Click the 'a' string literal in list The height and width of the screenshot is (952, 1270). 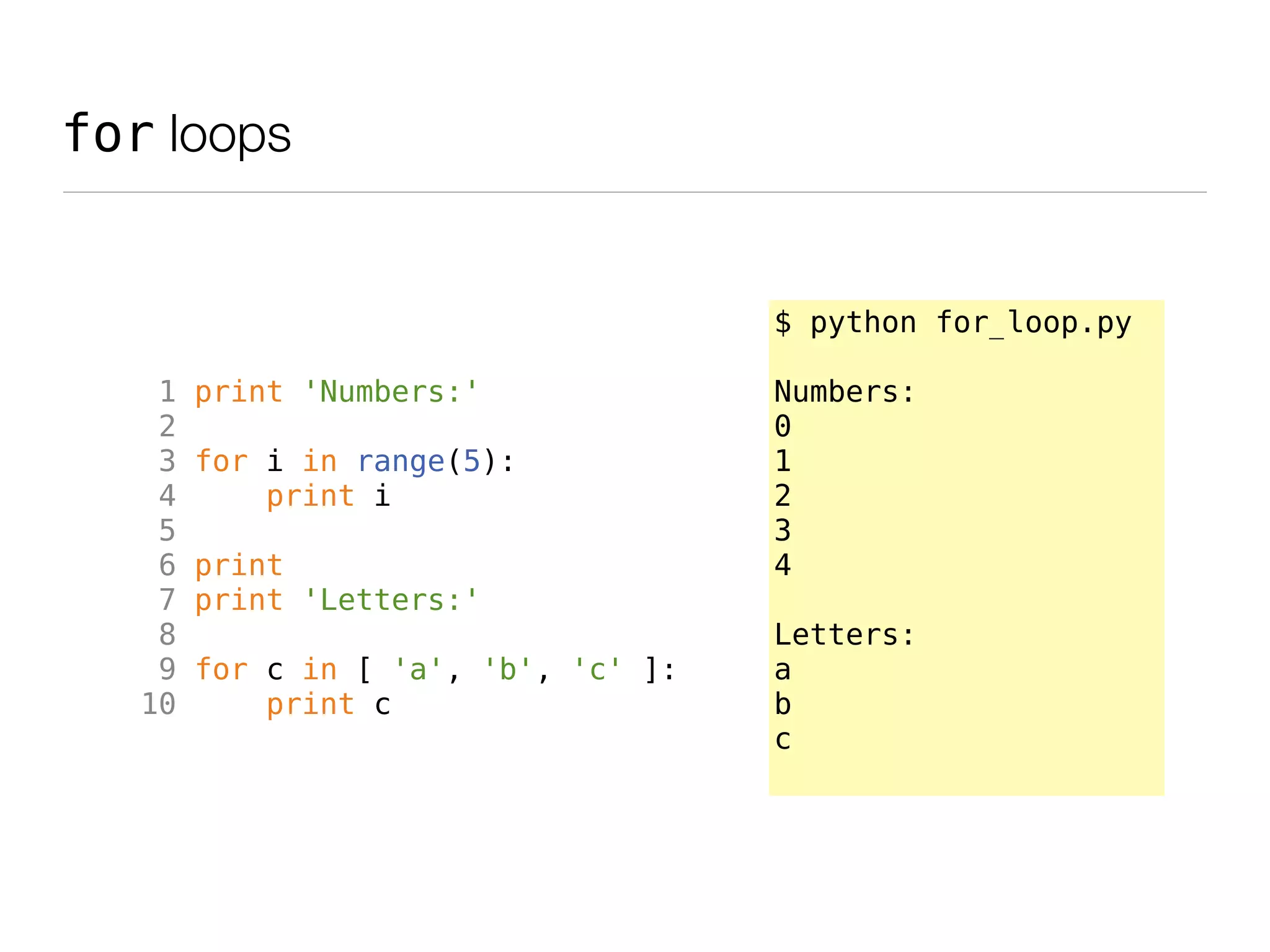point(417,669)
